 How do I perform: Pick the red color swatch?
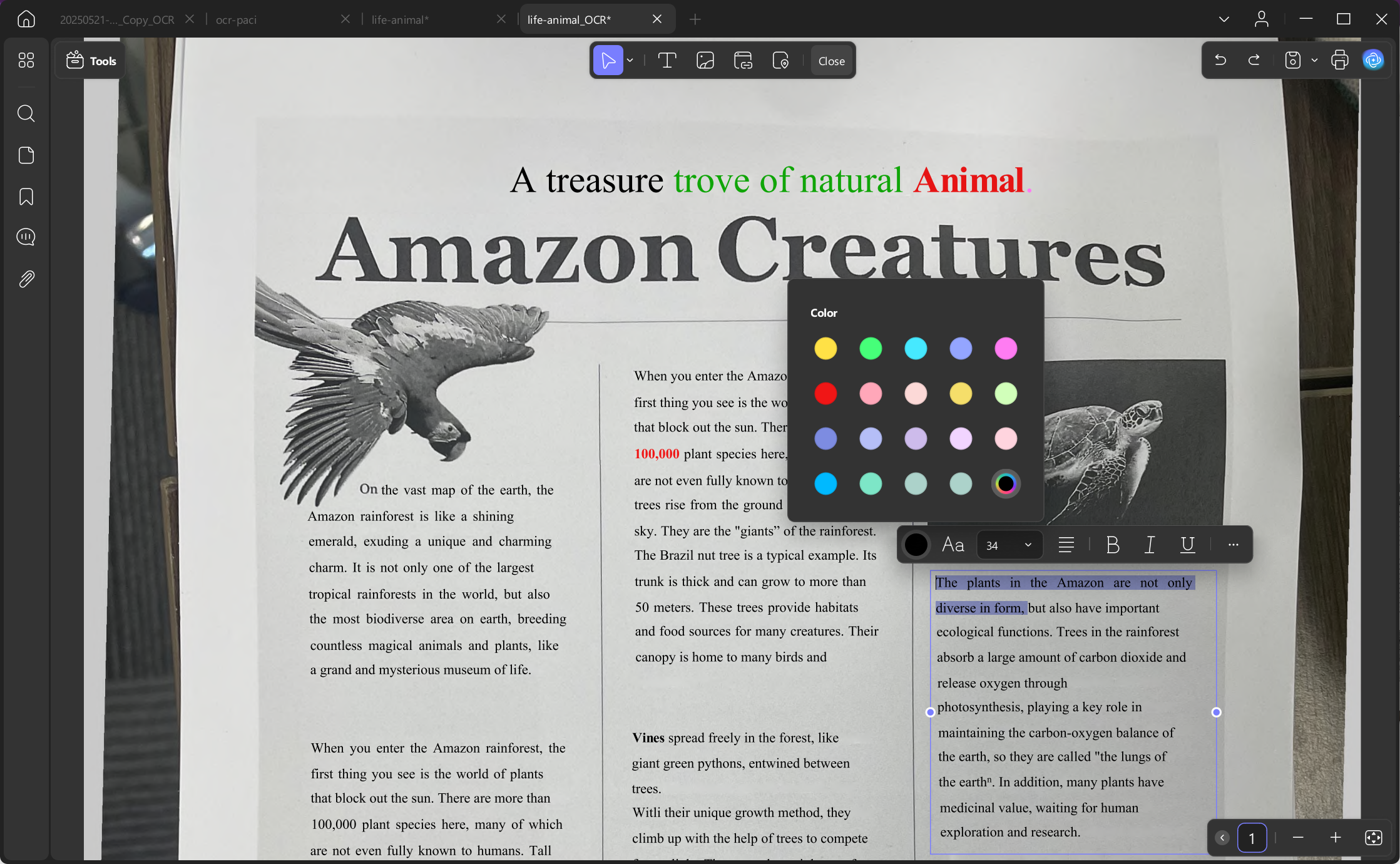[825, 394]
